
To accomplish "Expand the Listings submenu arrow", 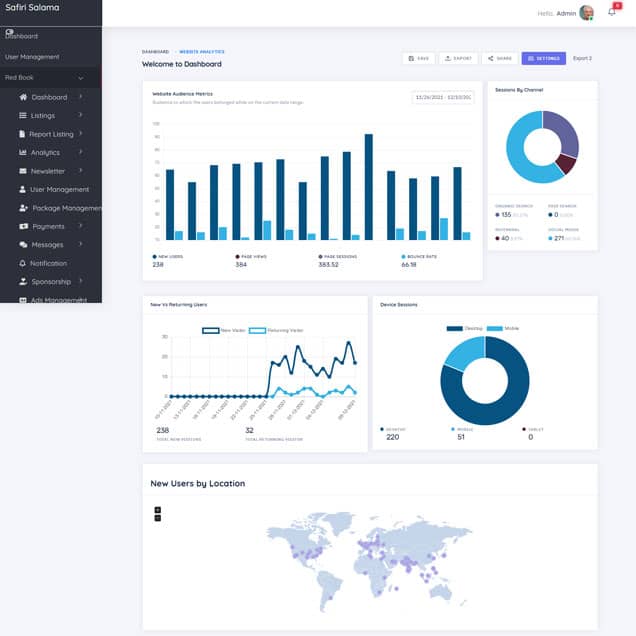I will point(81,115).
